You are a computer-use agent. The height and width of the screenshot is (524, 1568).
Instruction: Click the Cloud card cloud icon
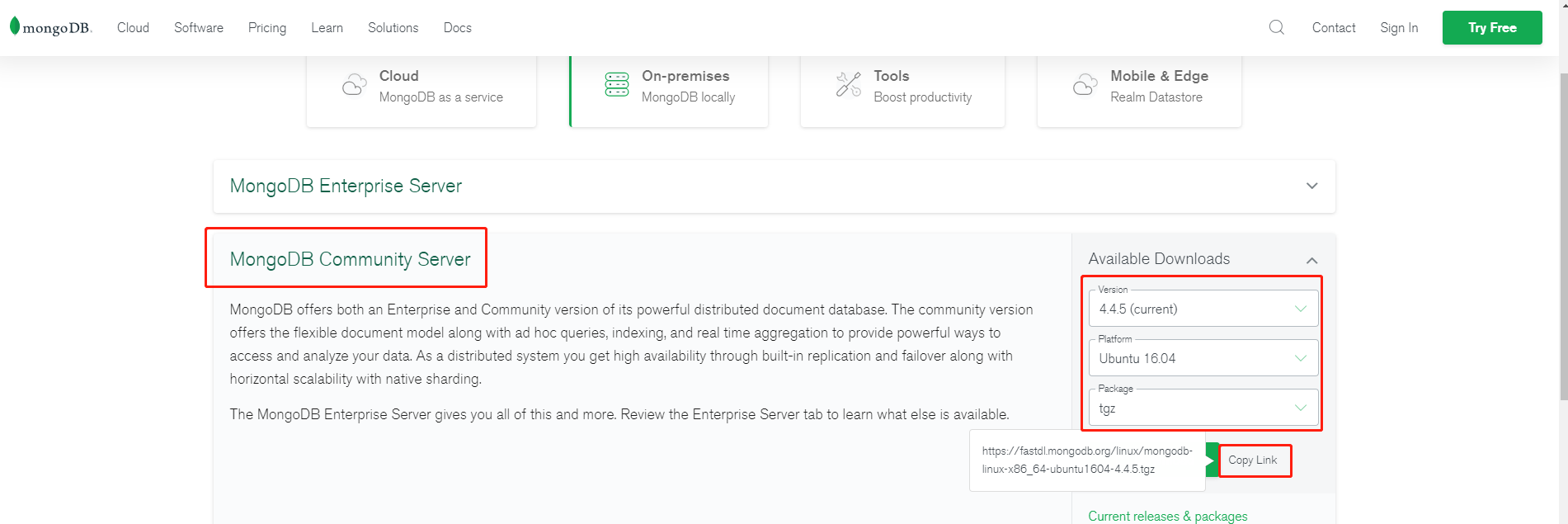click(x=355, y=85)
